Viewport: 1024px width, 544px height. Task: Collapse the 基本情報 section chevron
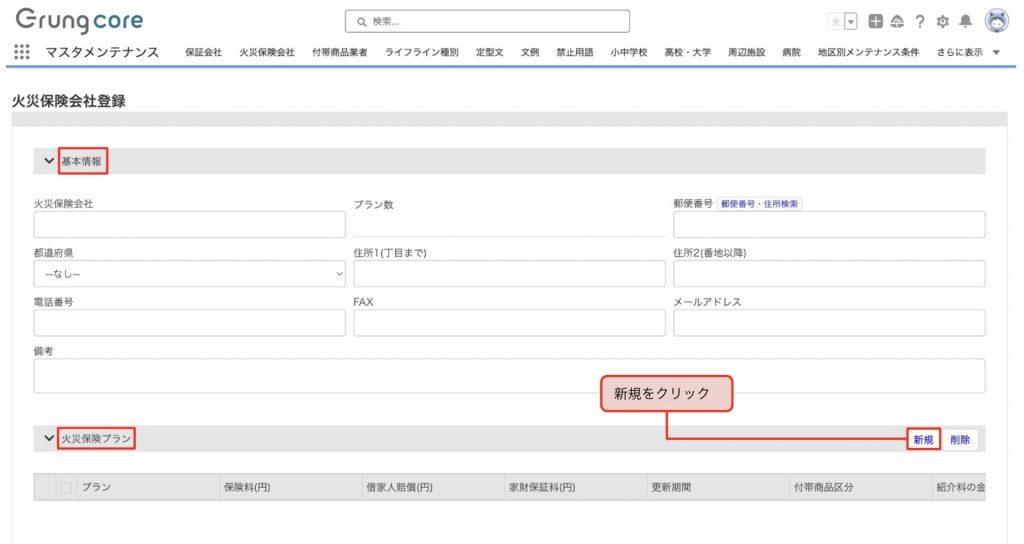pos(48,161)
